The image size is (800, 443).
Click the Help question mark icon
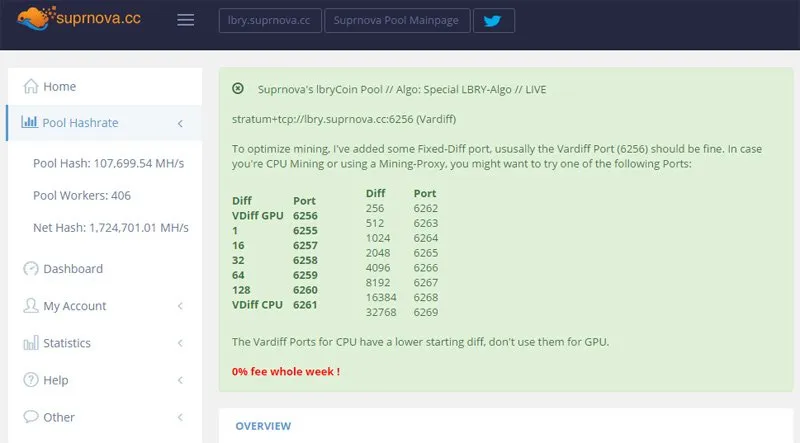click(31, 380)
